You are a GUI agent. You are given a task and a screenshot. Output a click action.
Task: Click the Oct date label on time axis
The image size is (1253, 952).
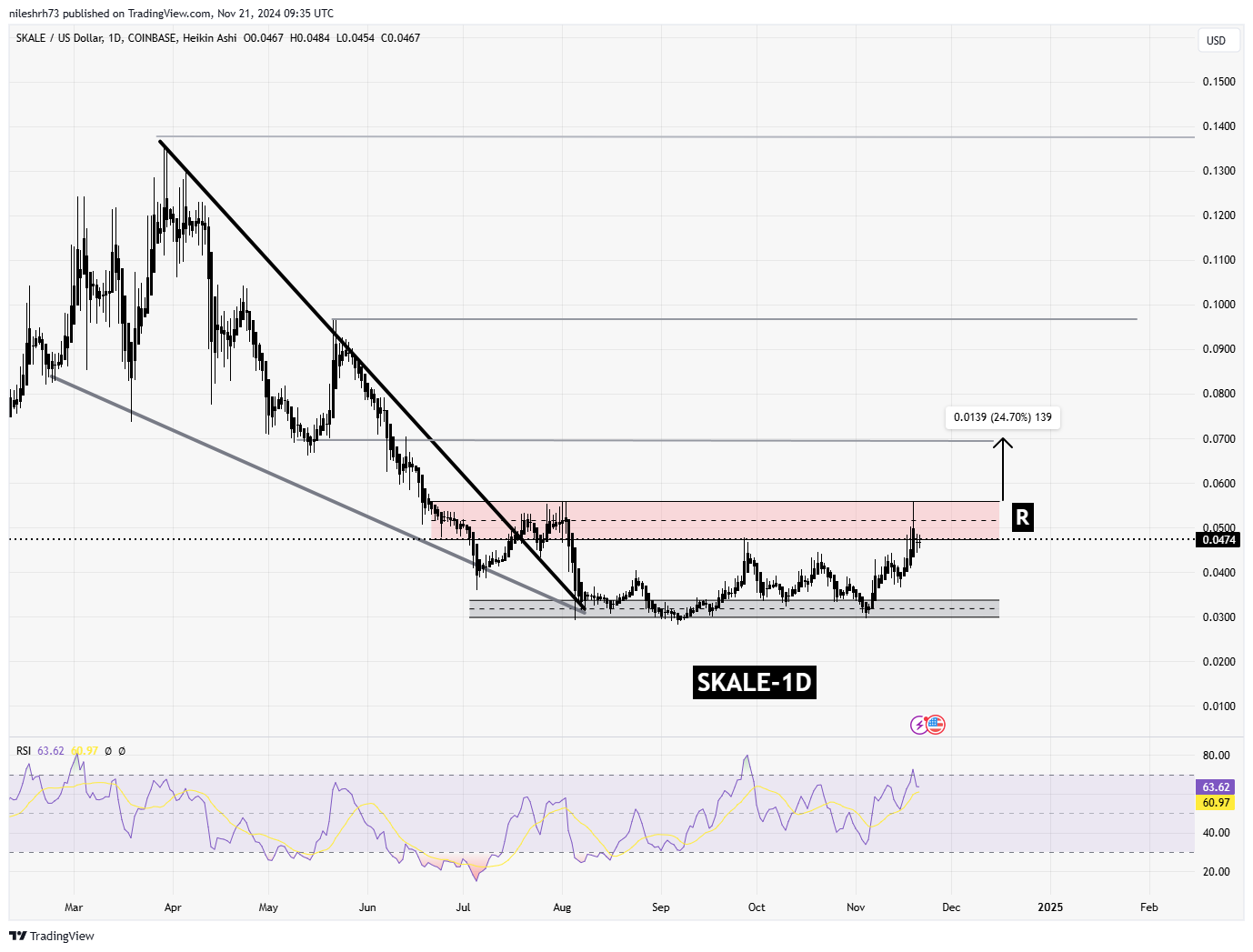pos(757,907)
